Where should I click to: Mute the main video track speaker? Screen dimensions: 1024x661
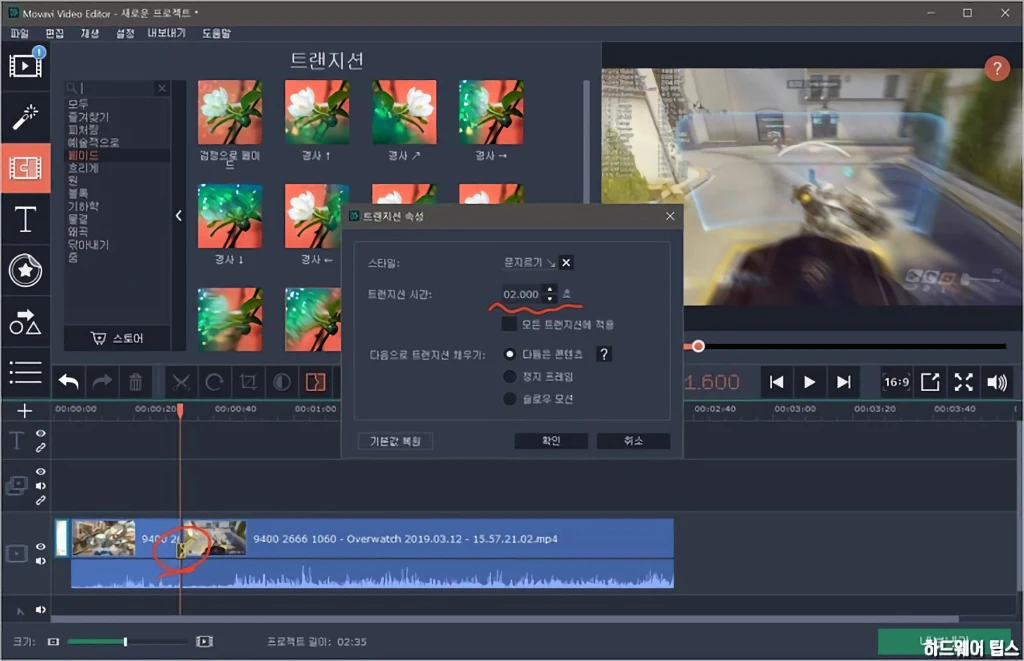(x=40, y=561)
